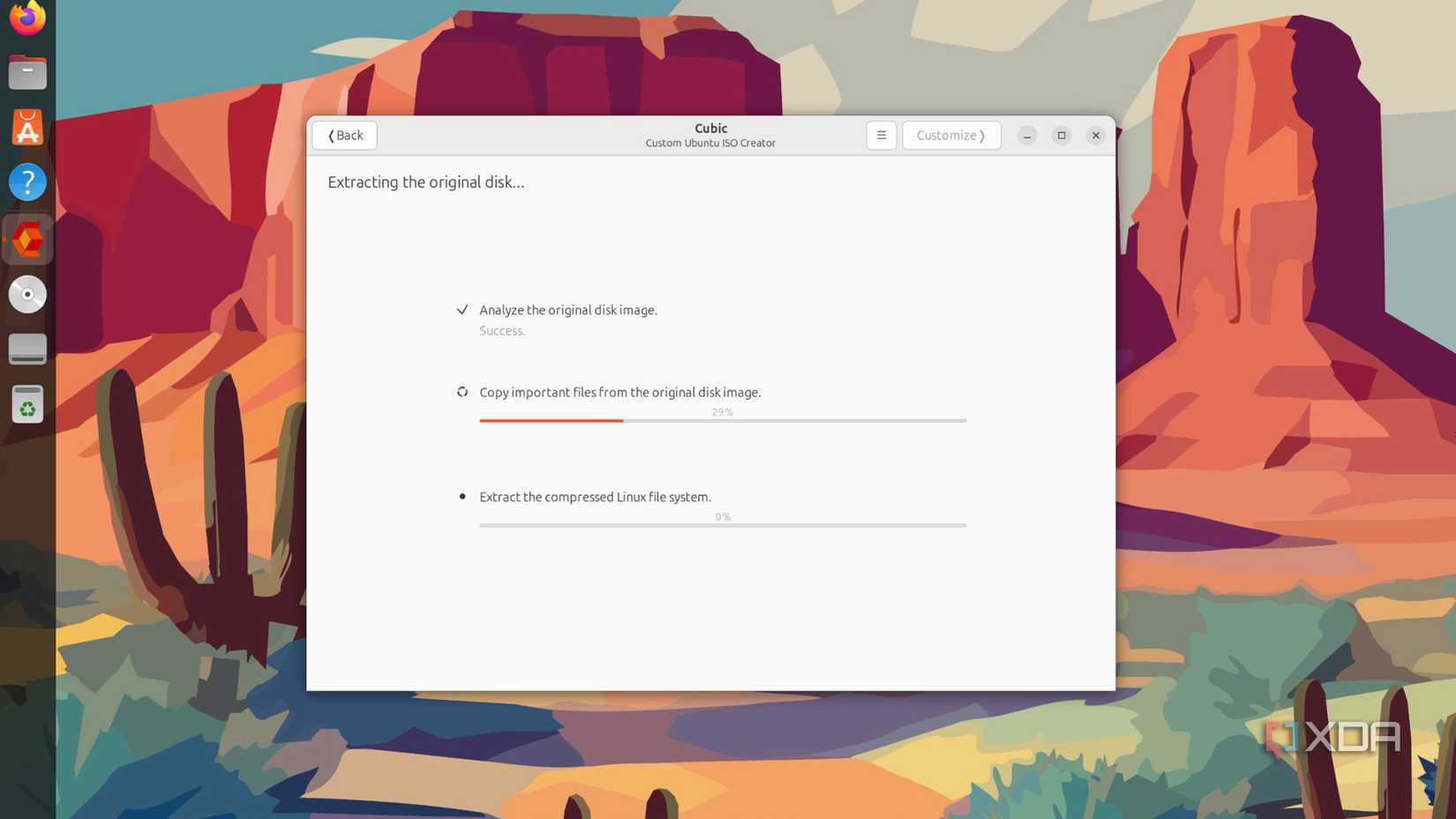Open the Files file manager icon
The image size is (1456, 819).
[x=26, y=71]
